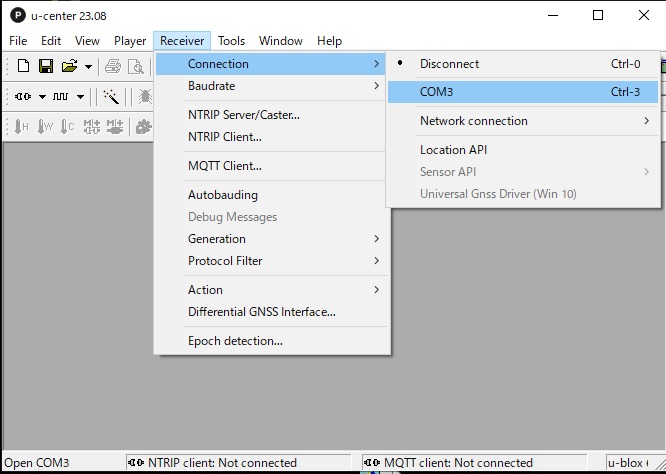The image size is (666, 474).
Task: Expand the port selection arrow beside Connect
Action: pos(42,97)
